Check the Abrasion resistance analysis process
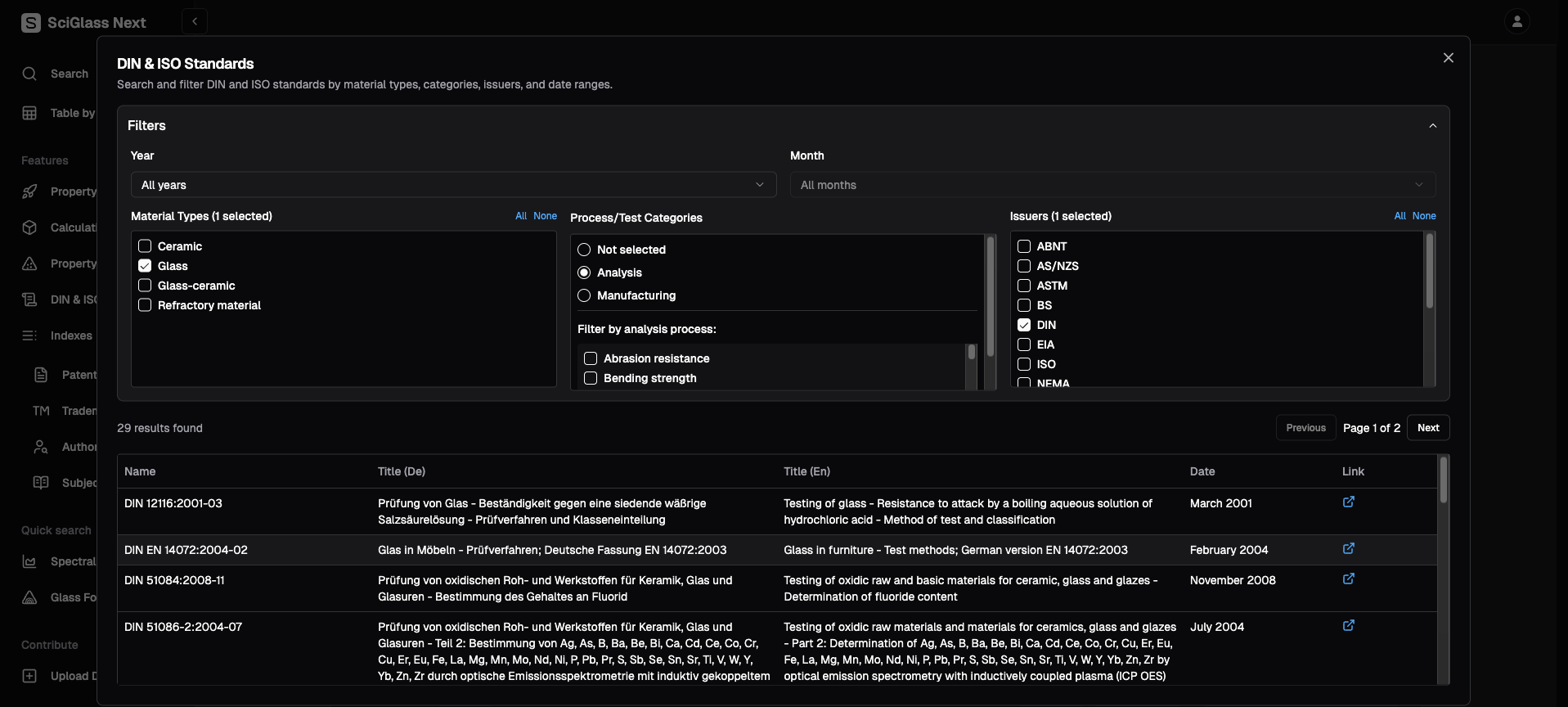Viewport: 1568px width, 707px height. point(591,358)
